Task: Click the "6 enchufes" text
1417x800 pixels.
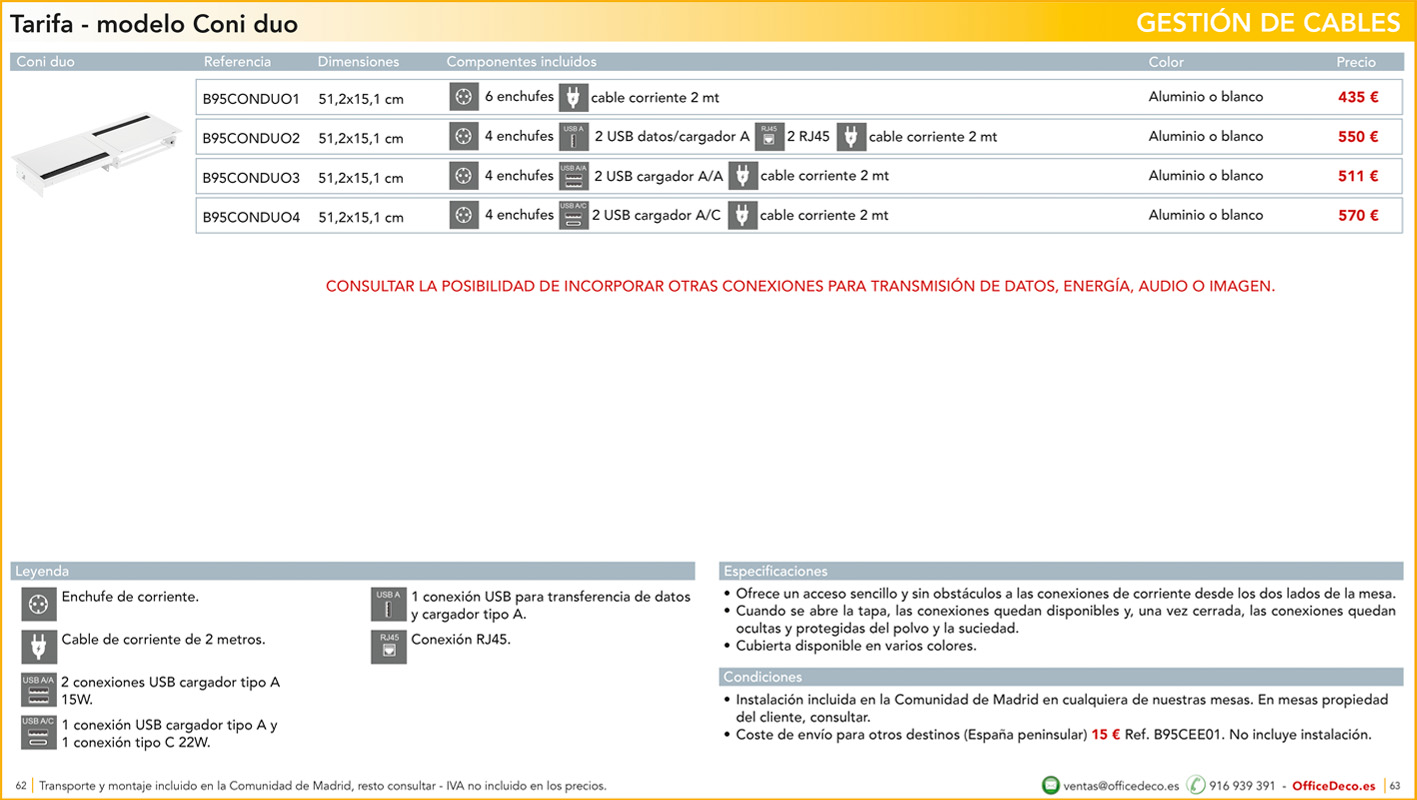Action: click(519, 97)
